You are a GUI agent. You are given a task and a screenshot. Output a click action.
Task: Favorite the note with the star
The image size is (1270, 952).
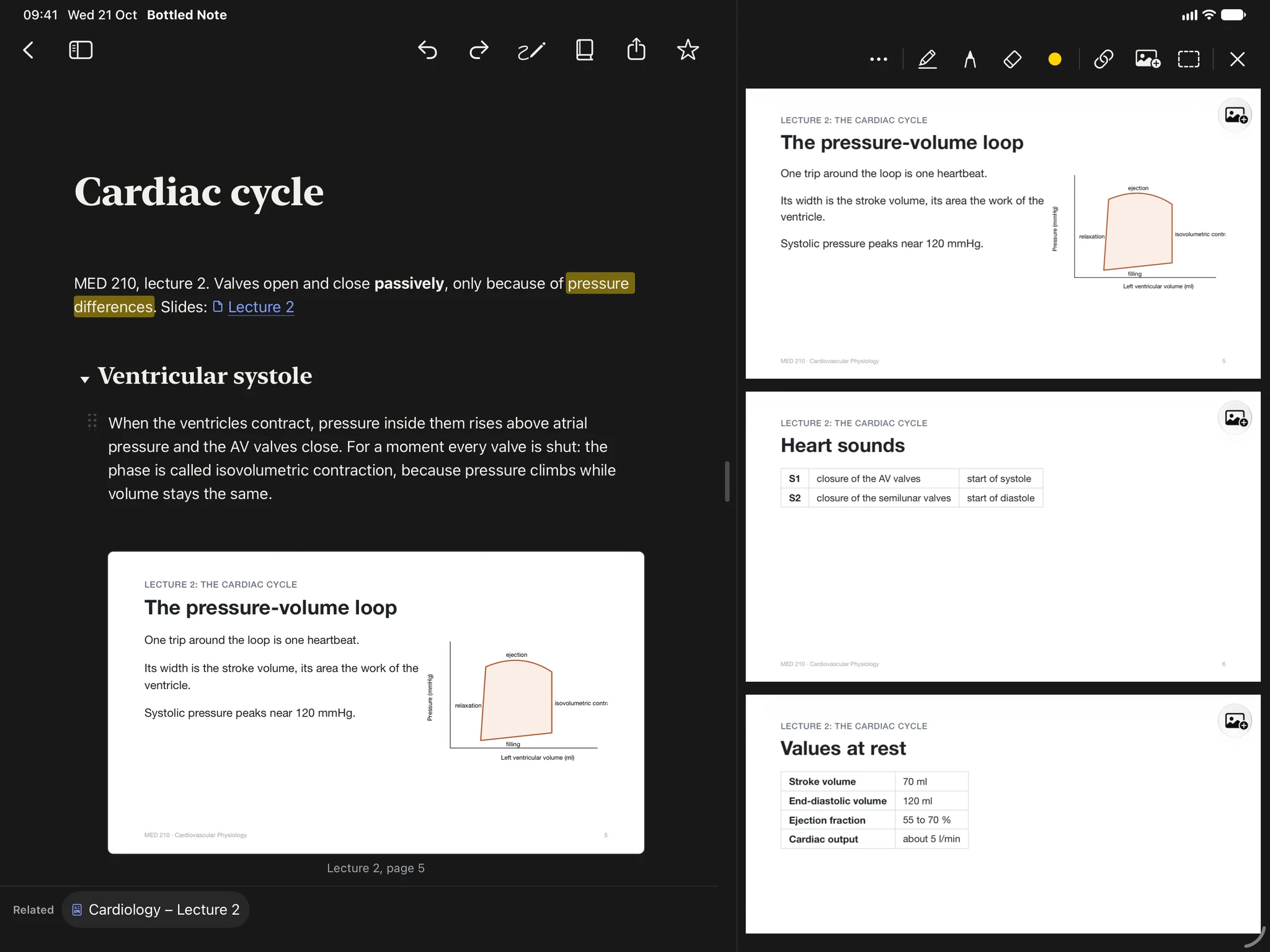tap(688, 50)
